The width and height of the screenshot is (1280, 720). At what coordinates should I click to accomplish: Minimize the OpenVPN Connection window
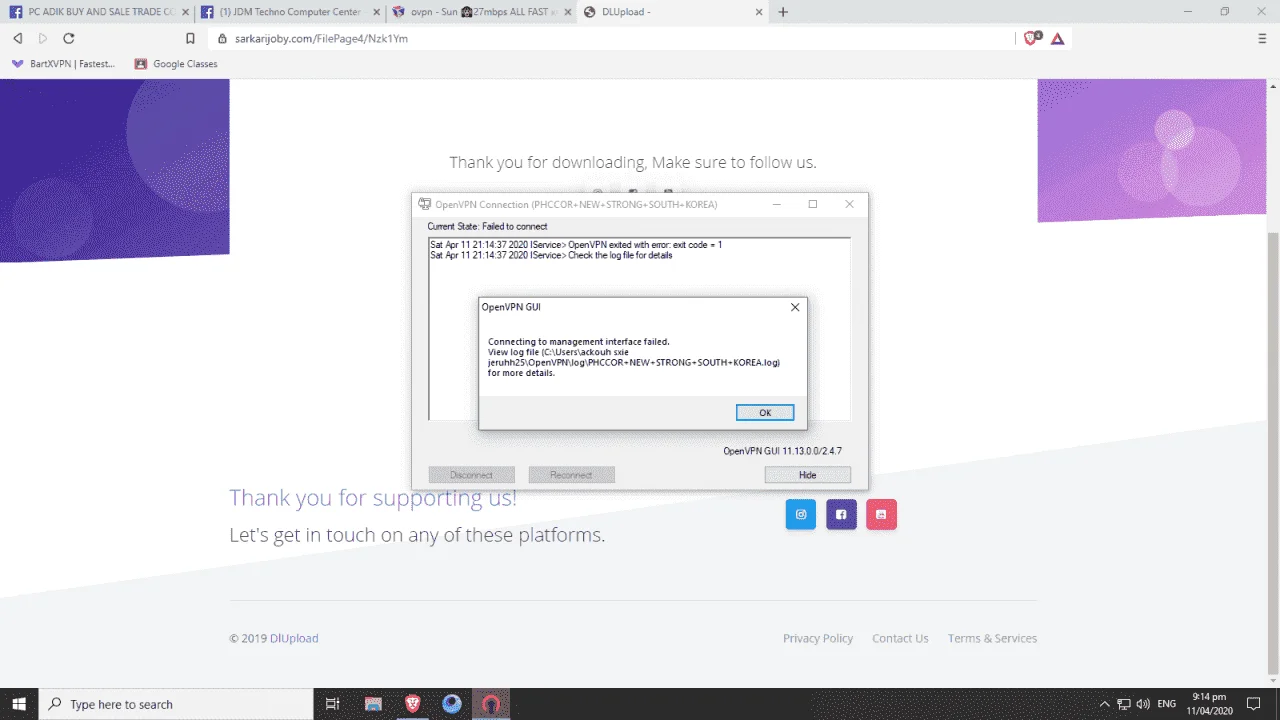tap(777, 204)
